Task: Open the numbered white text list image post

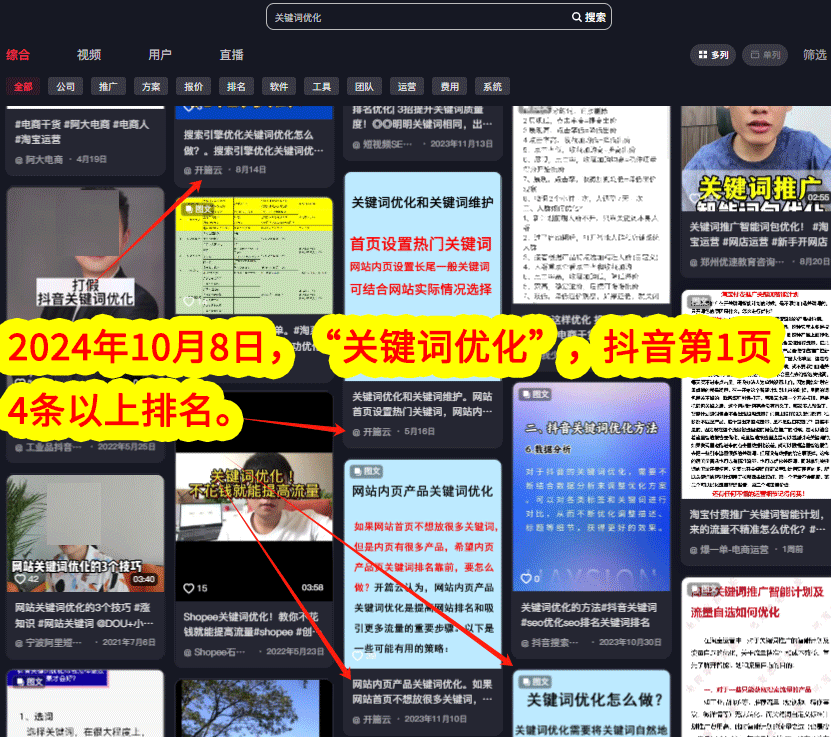Action: coord(591,205)
